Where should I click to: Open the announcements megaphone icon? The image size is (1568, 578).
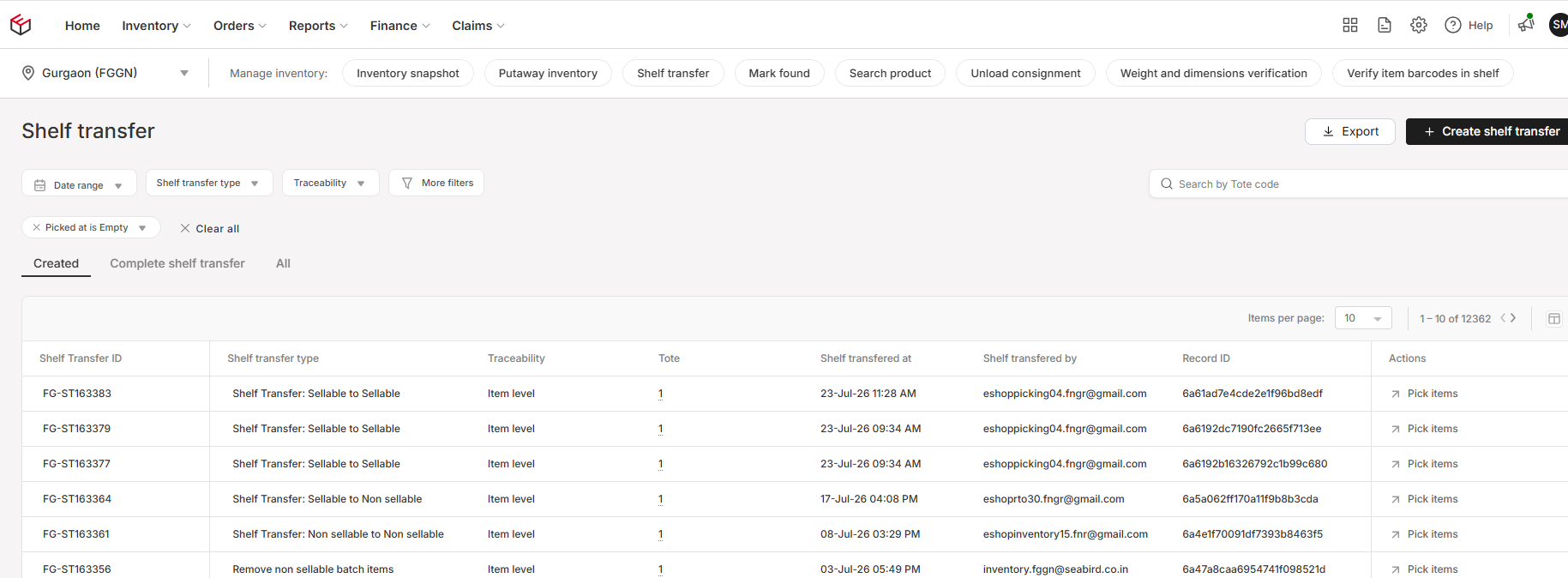[x=1526, y=23]
